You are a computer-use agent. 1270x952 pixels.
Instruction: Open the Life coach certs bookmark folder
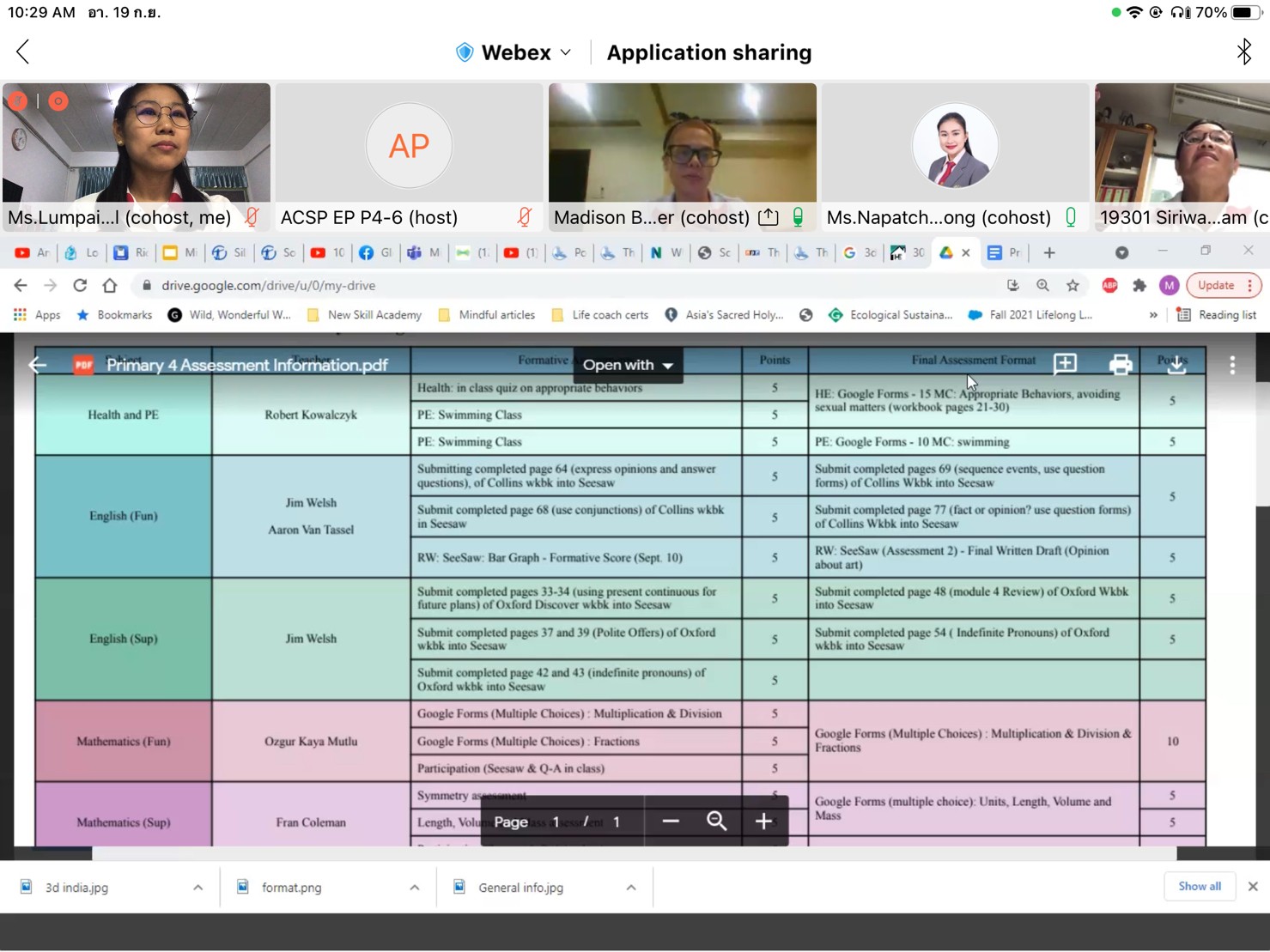click(x=600, y=315)
